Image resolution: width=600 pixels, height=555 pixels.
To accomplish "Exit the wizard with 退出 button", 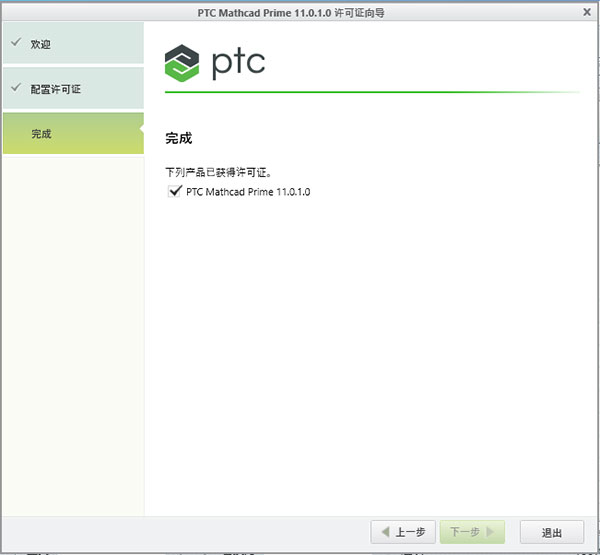I will [552, 532].
